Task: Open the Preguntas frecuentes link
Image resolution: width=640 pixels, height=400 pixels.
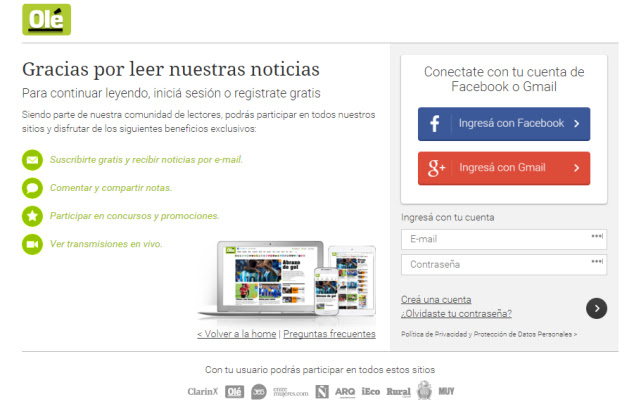Action: [329, 334]
